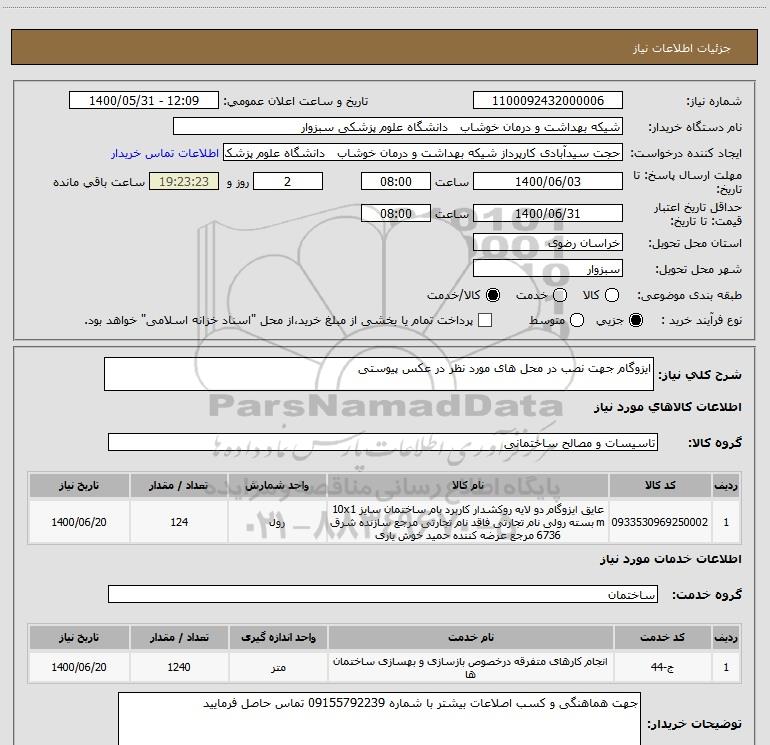Click the price validity date 1400/06/31

(548, 213)
